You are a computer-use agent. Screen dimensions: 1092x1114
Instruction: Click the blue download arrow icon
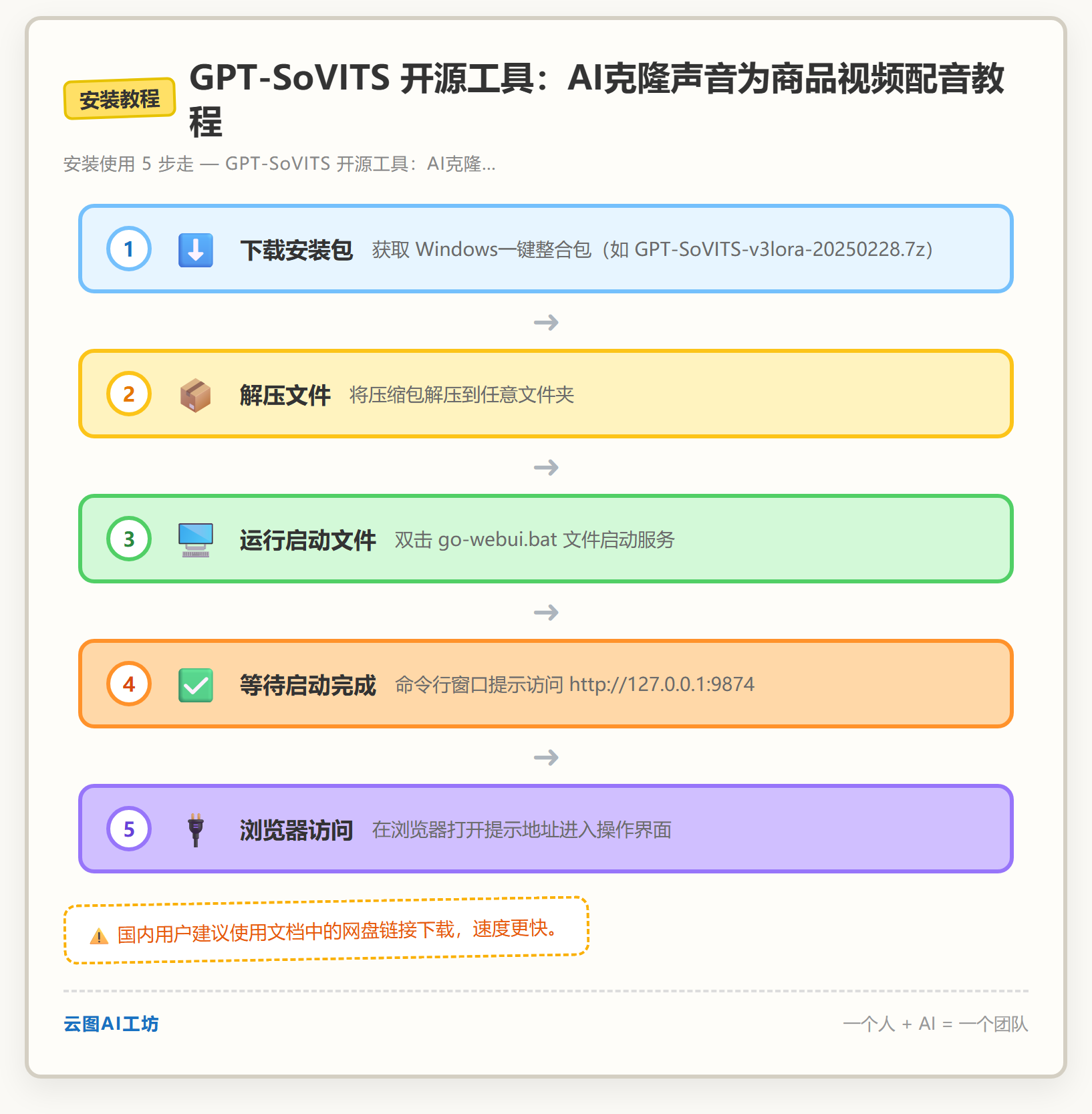point(196,250)
